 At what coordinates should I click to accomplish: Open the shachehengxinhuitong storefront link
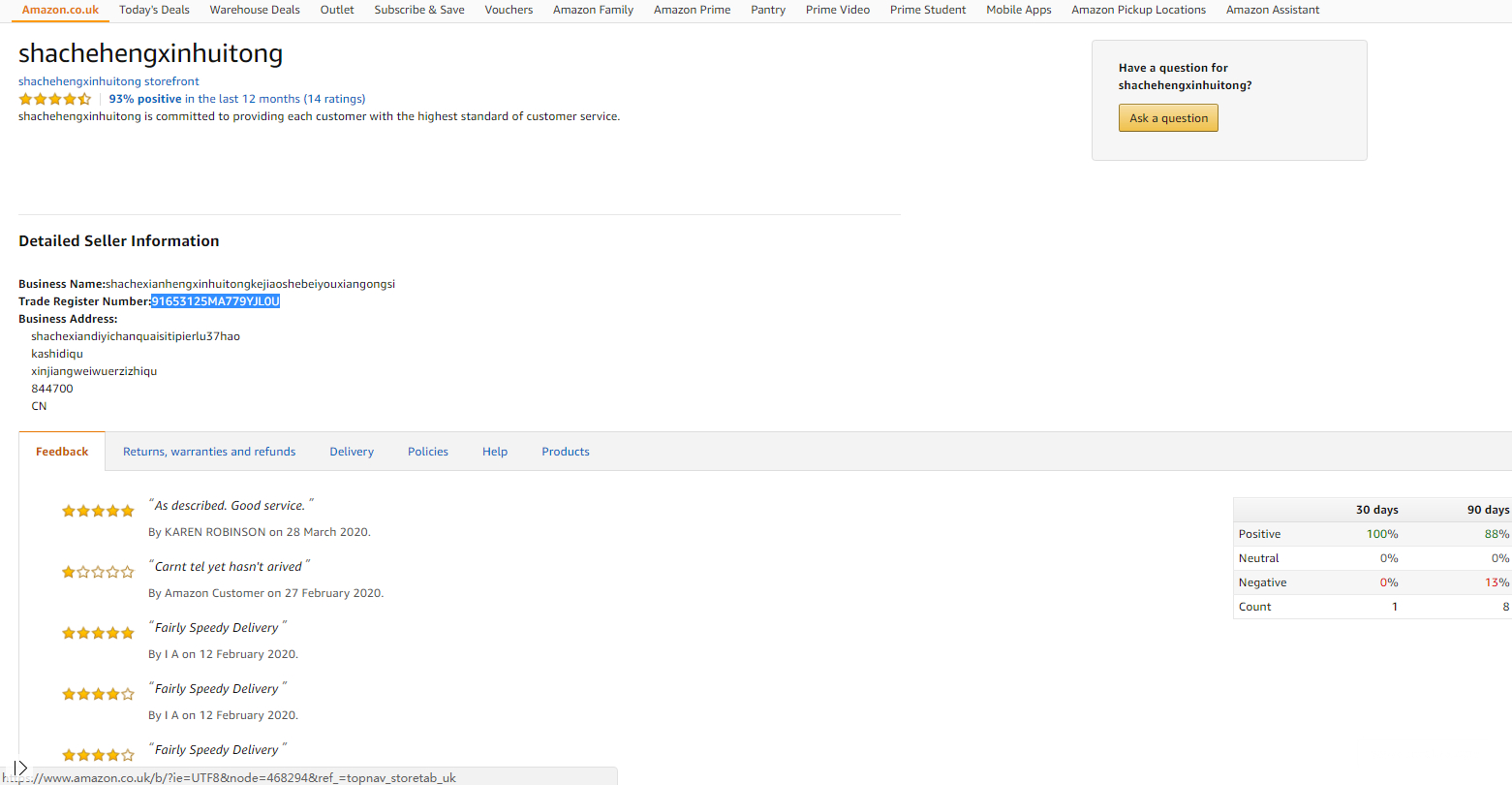point(108,81)
